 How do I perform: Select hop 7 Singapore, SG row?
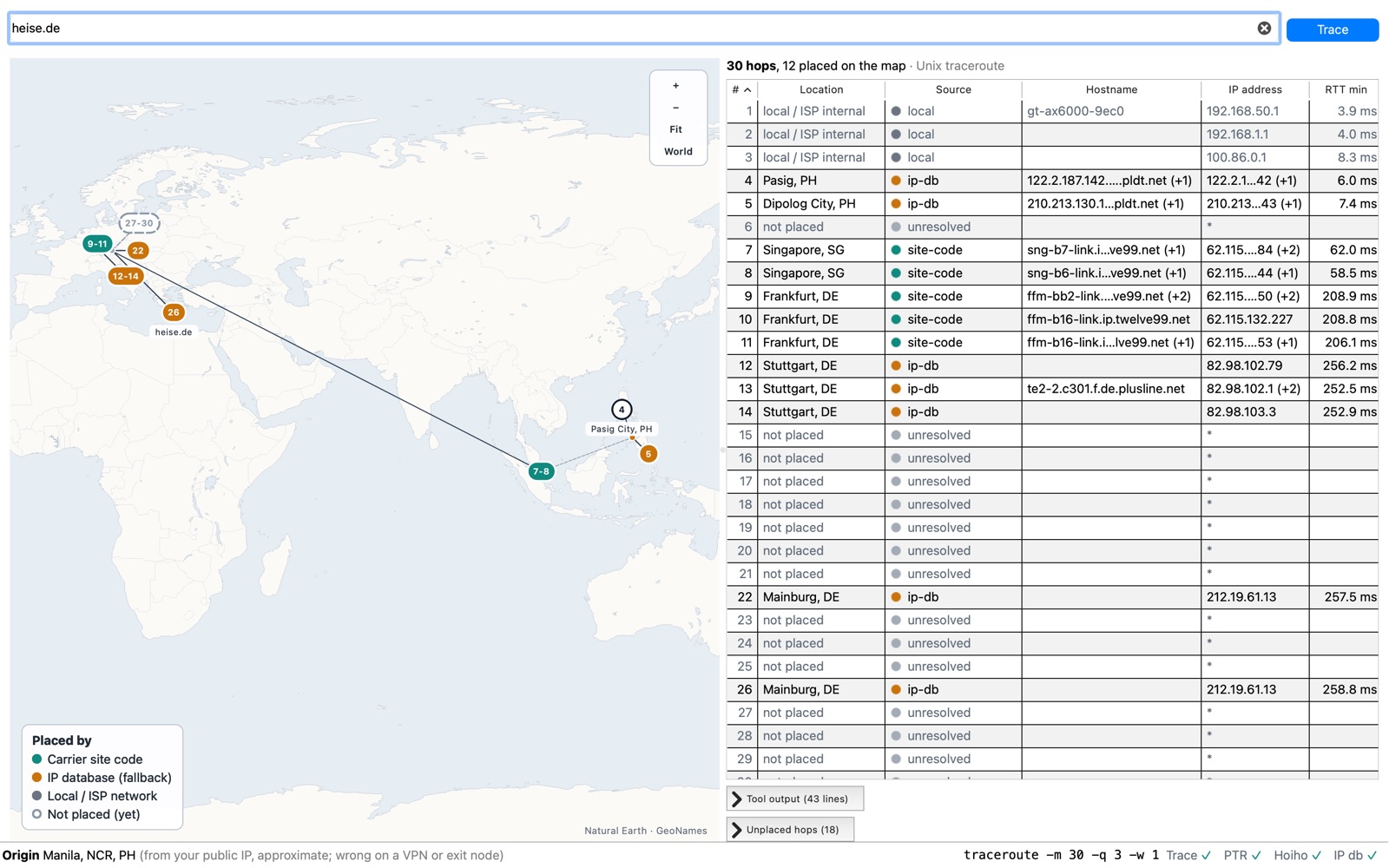point(1052,250)
